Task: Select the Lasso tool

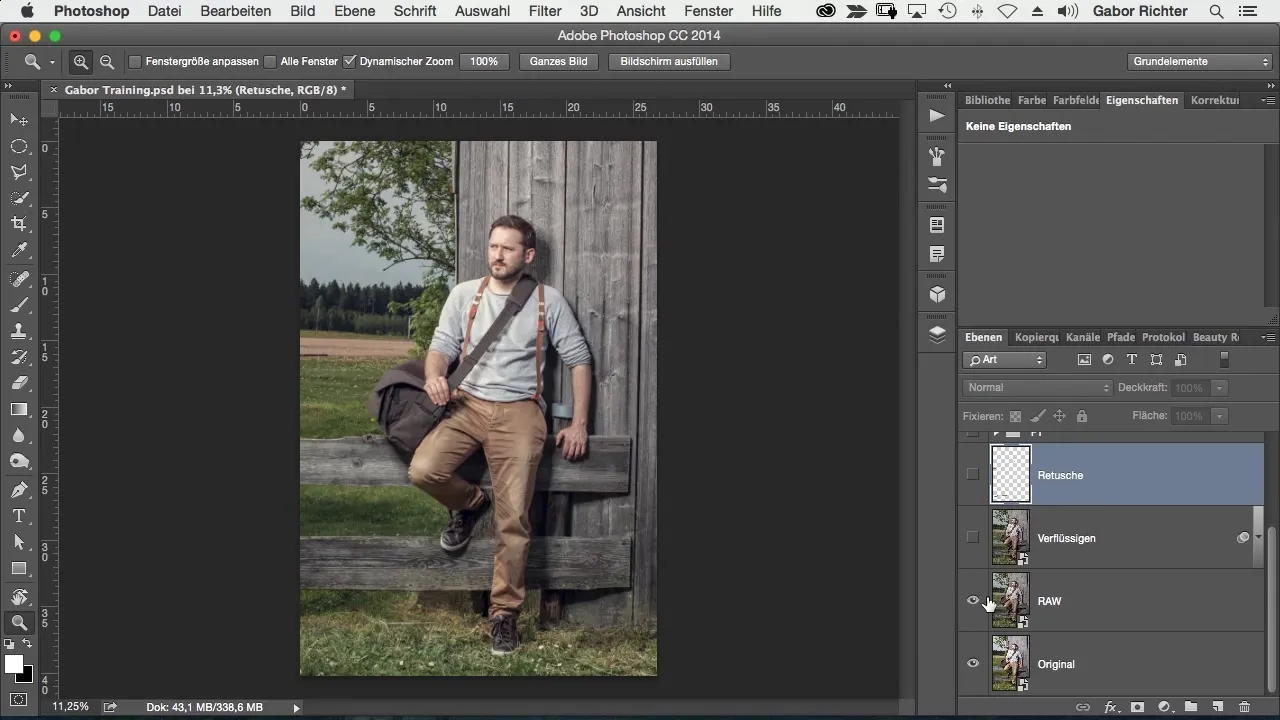Action: point(19,172)
